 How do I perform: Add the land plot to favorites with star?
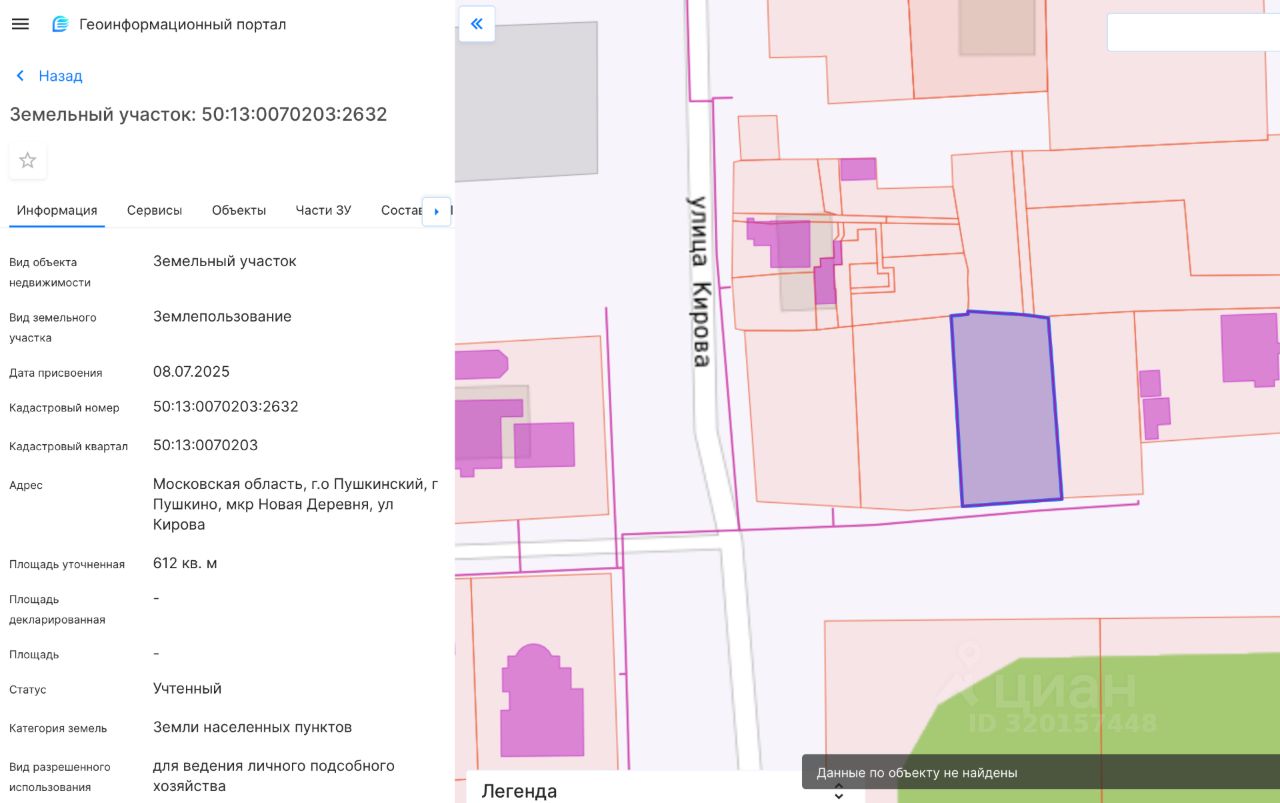(28, 160)
